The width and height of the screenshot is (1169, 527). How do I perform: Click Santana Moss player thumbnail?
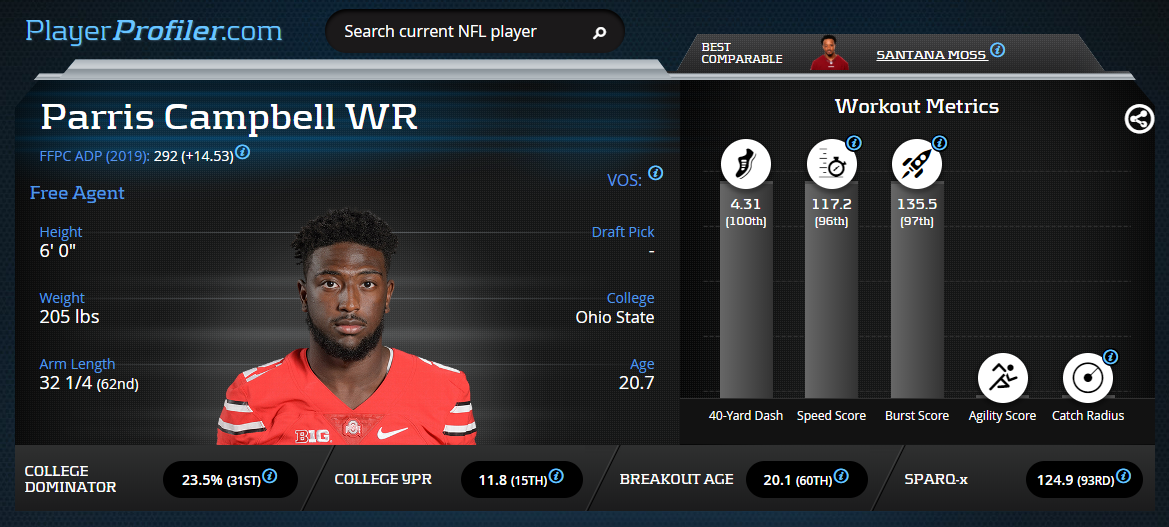tap(830, 53)
